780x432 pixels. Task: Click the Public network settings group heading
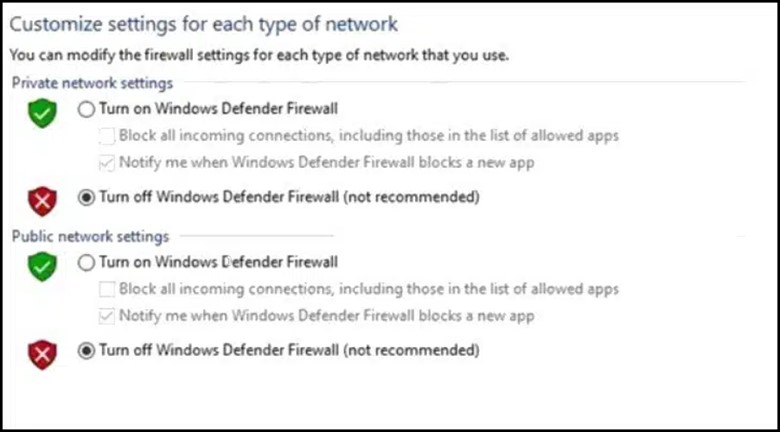pyautogui.click(x=90, y=237)
